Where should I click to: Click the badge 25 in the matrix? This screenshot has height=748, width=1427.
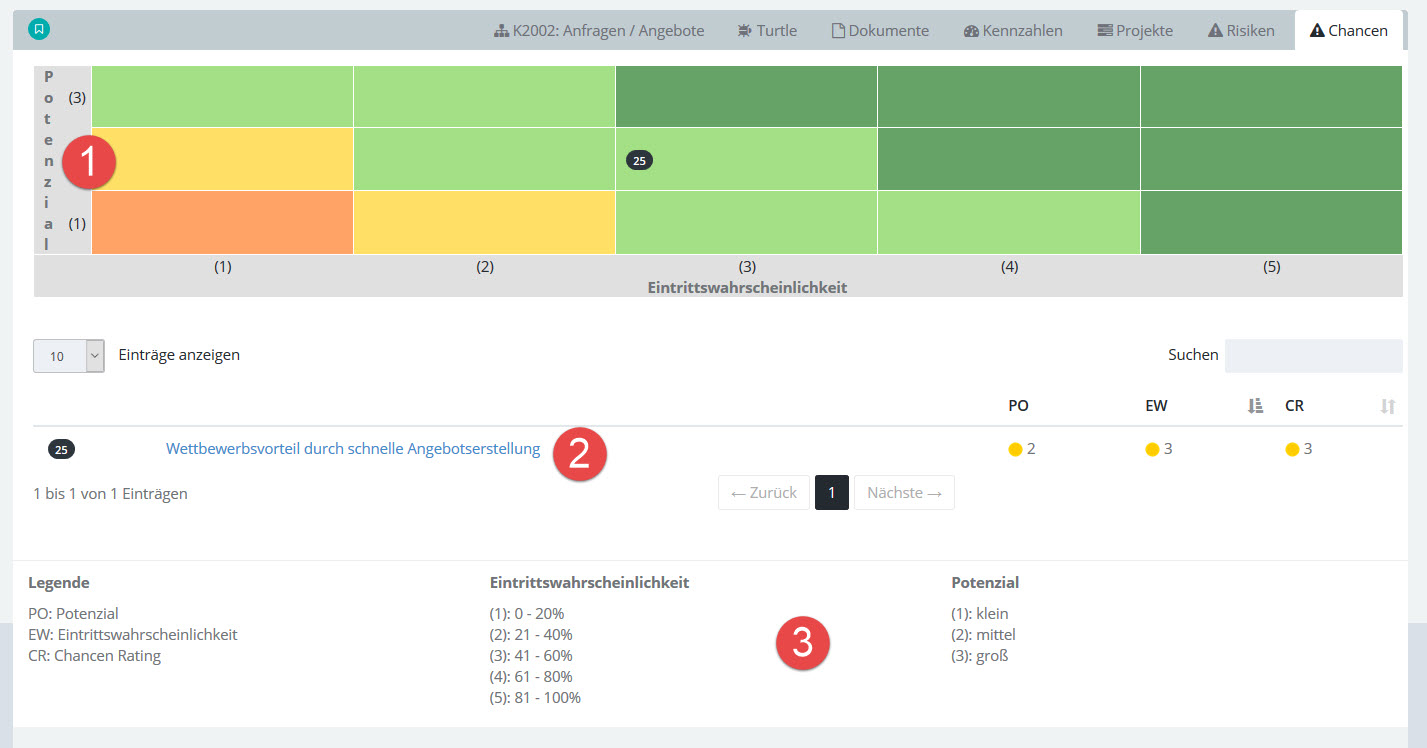click(639, 160)
